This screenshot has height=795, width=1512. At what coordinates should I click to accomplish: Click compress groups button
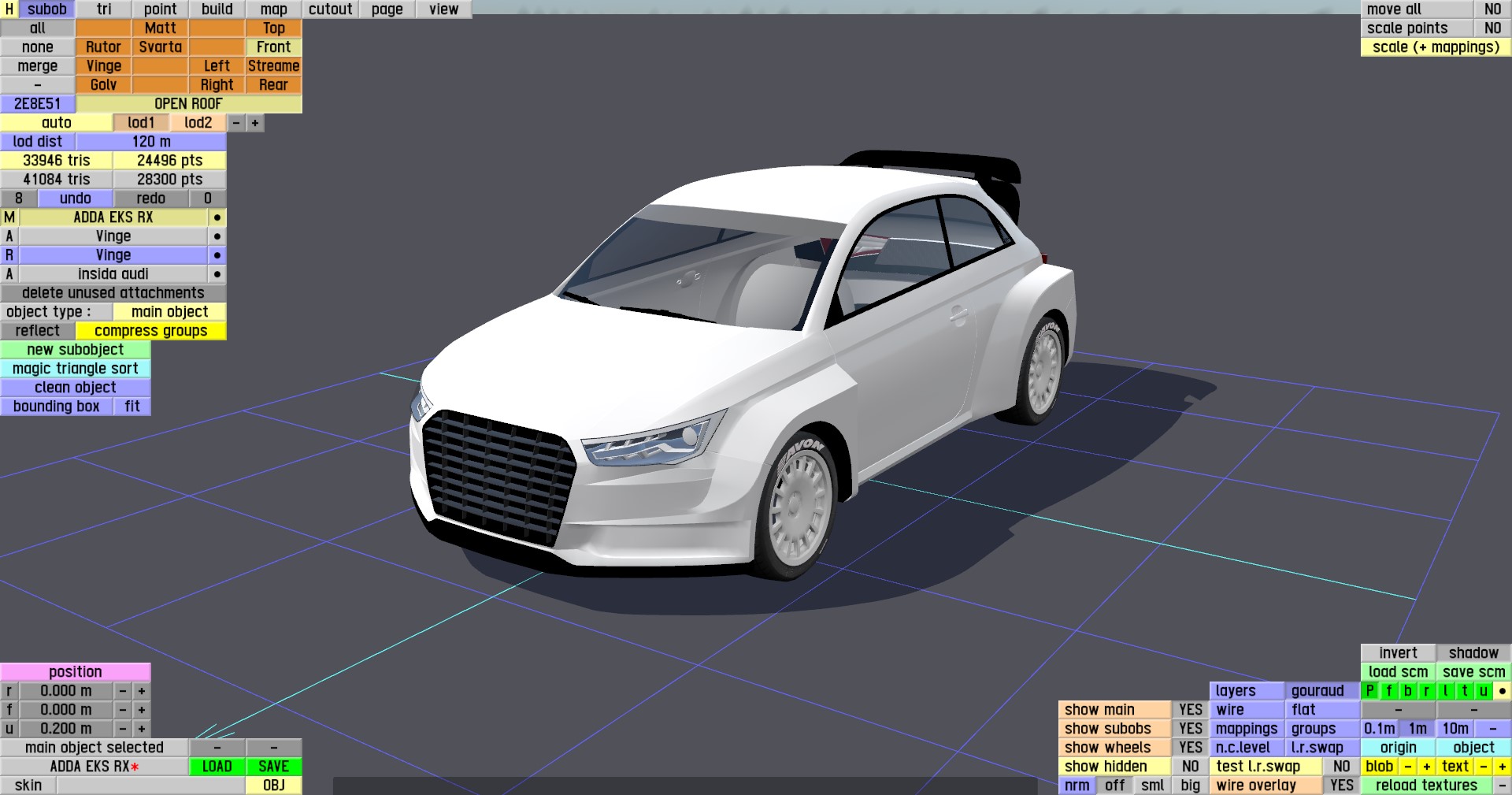click(151, 330)
